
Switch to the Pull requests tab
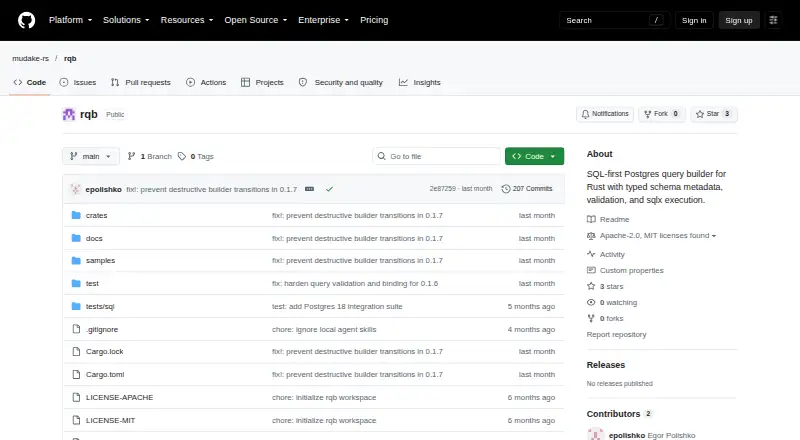click(x=141, y=82)
